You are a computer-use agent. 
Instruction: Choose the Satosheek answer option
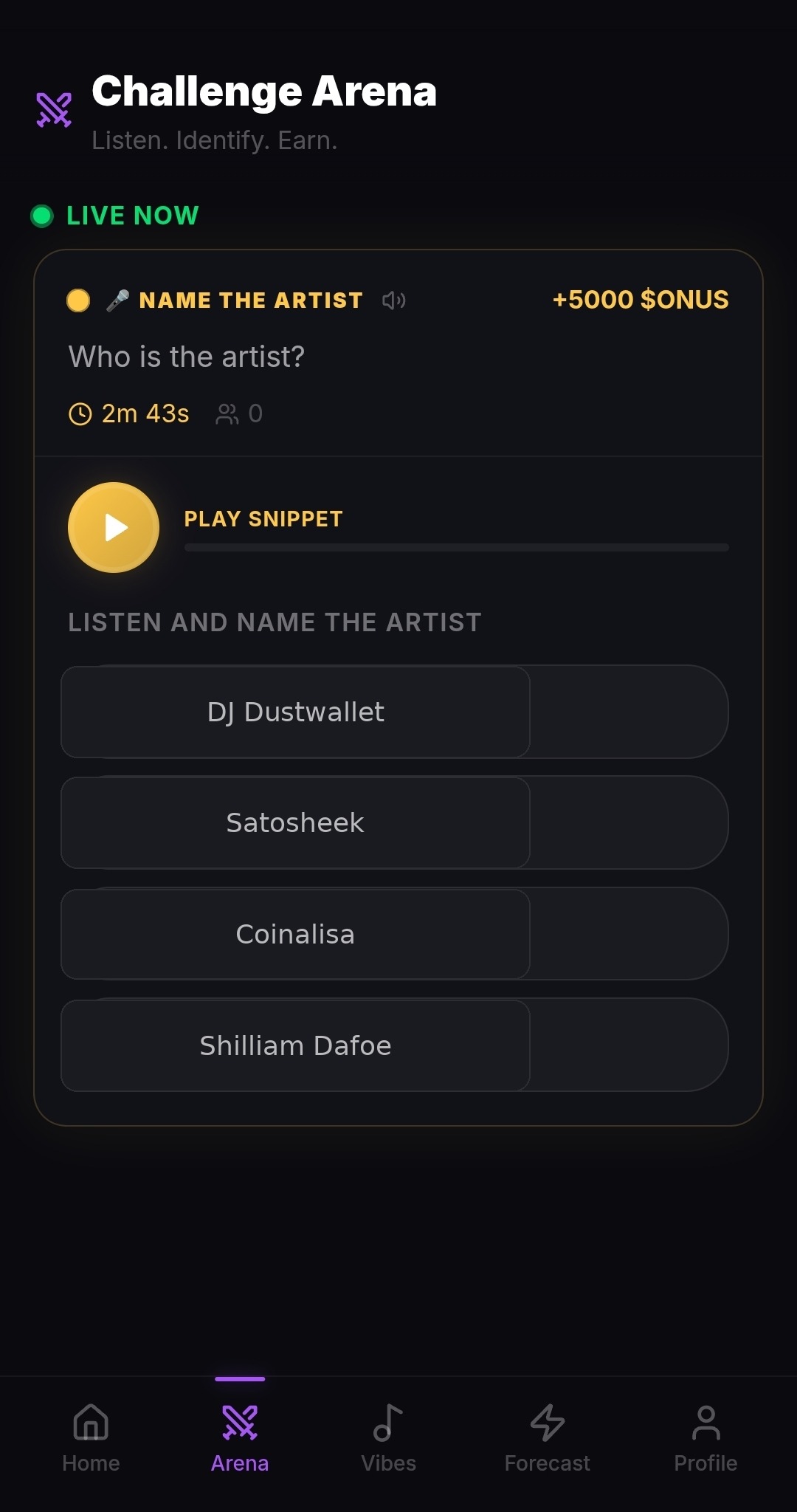click(295, 822)
